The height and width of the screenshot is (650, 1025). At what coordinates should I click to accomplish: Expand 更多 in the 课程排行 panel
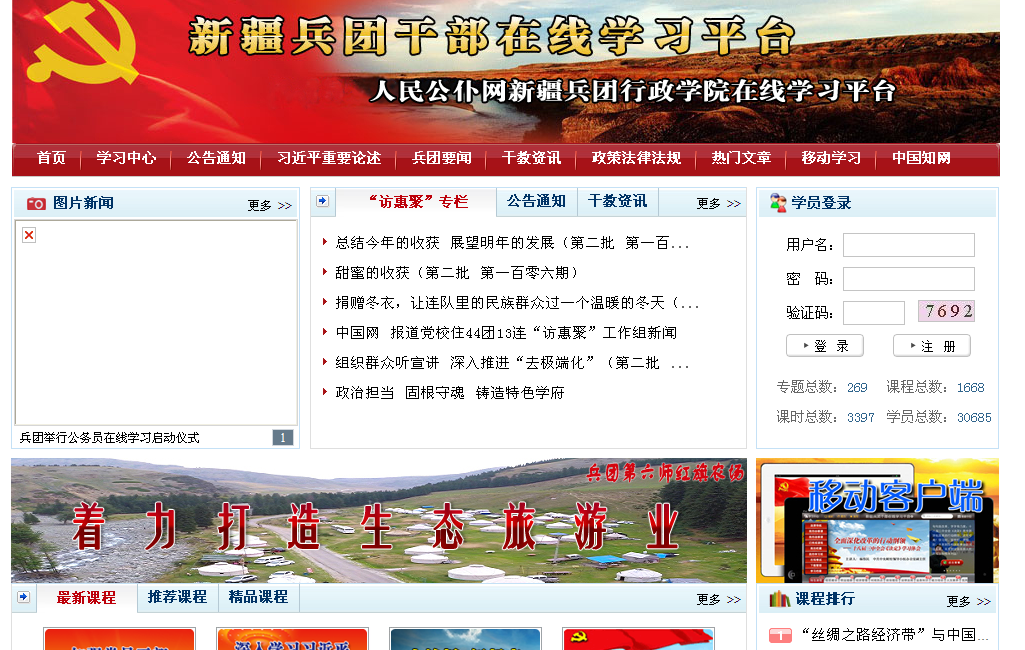click(968, 601)
